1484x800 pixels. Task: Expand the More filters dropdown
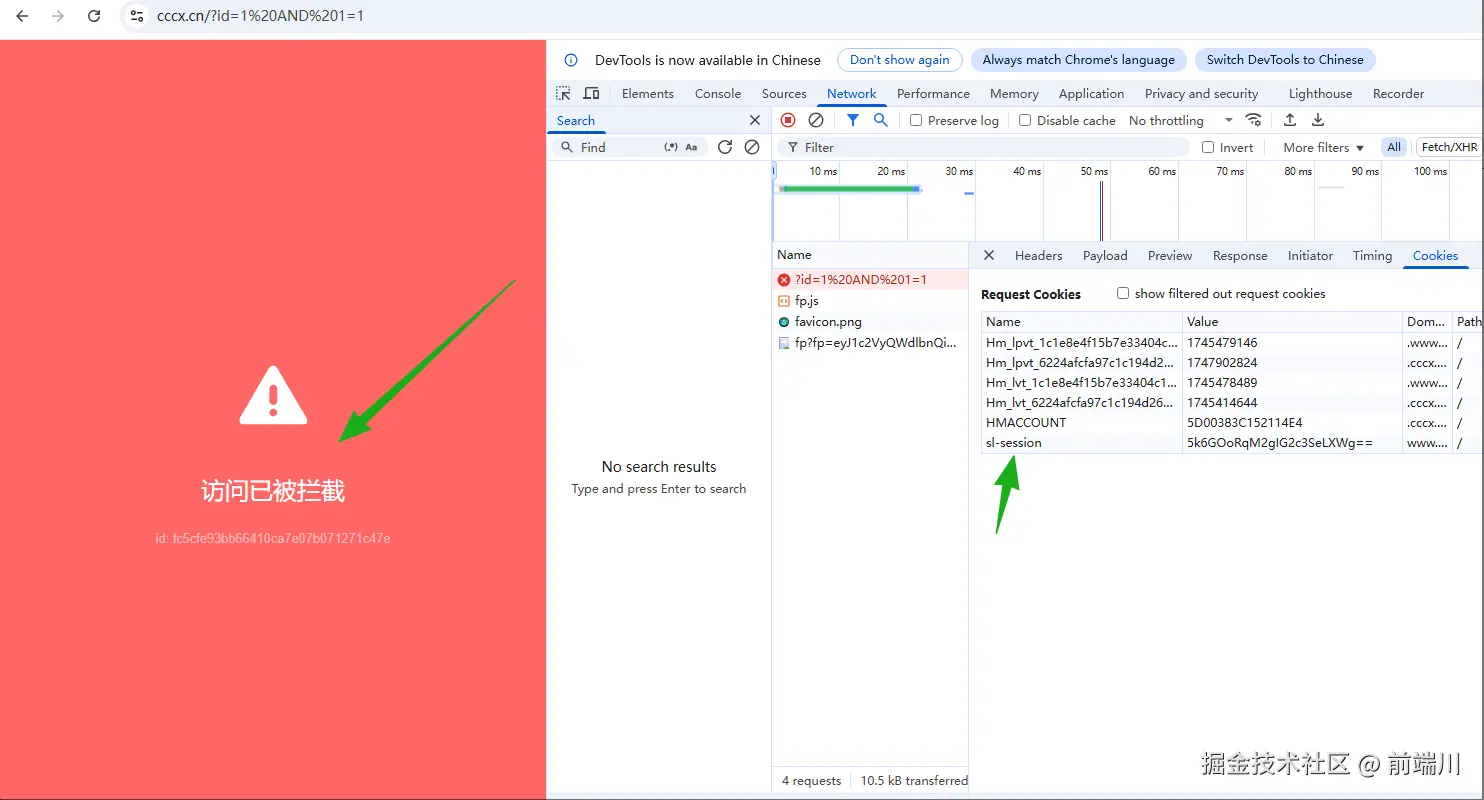(1323, 147)
